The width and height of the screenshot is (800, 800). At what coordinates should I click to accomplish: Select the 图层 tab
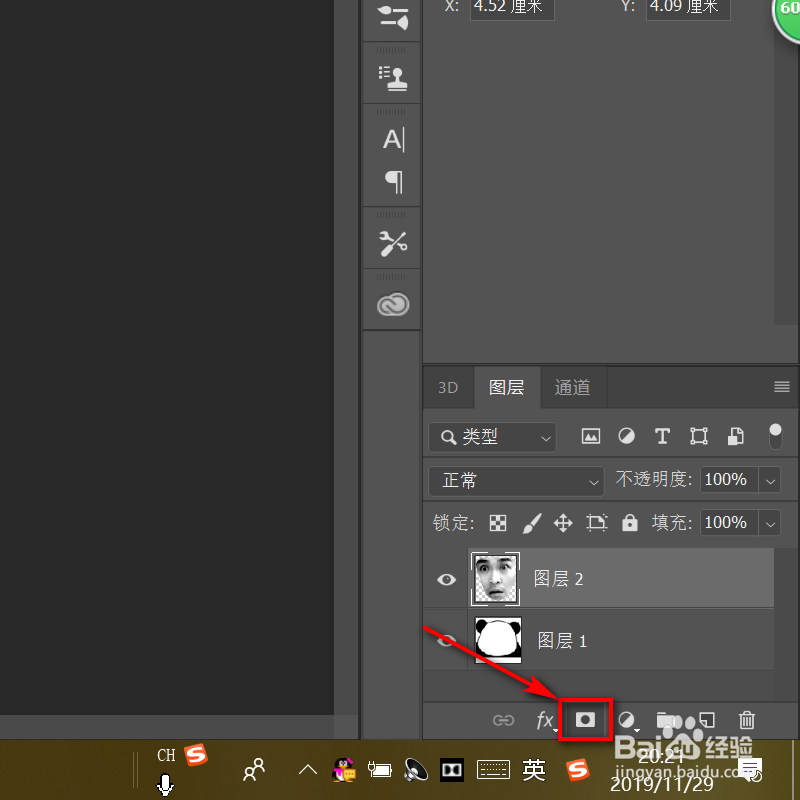(x=507, y=387)
